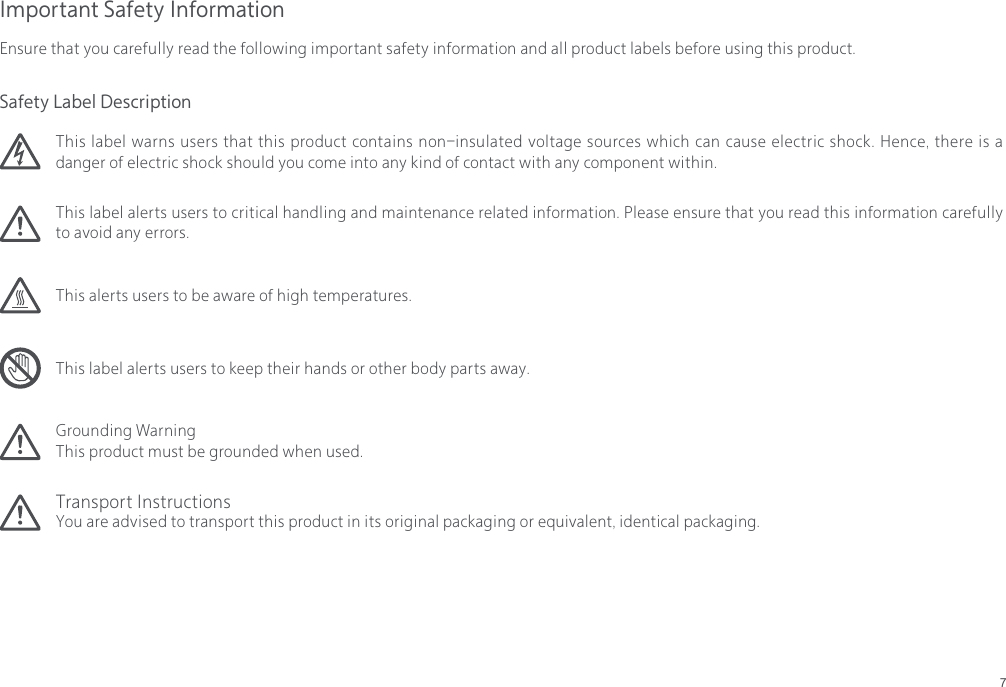
Task: Select the warning icon beside Grounding Warning
Action: (x=20, y=441)
